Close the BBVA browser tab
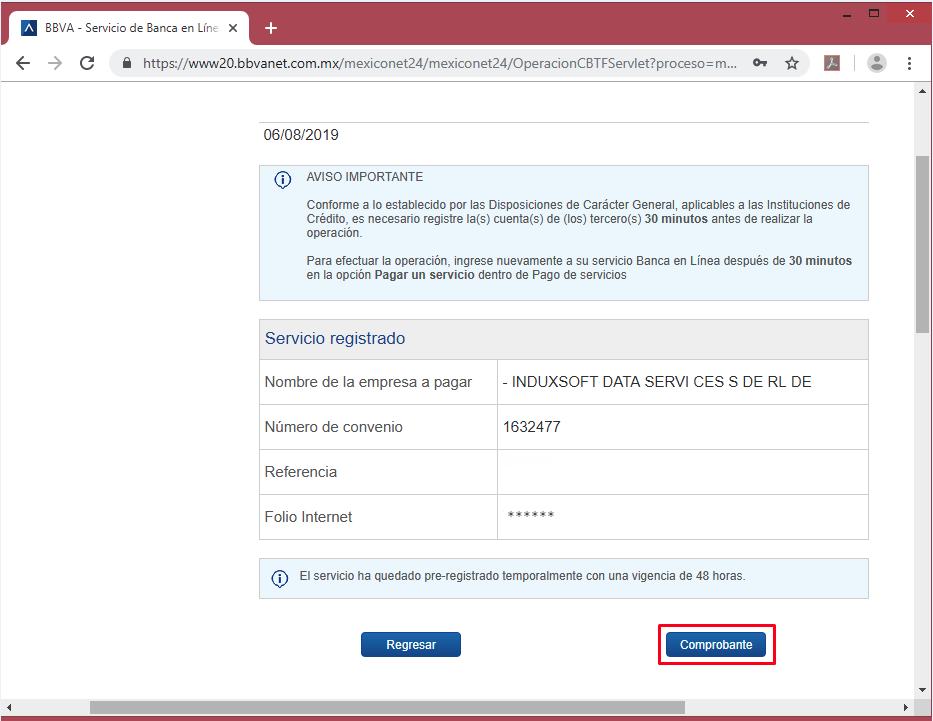Screen dimensions: 933x721 point(236,28)
